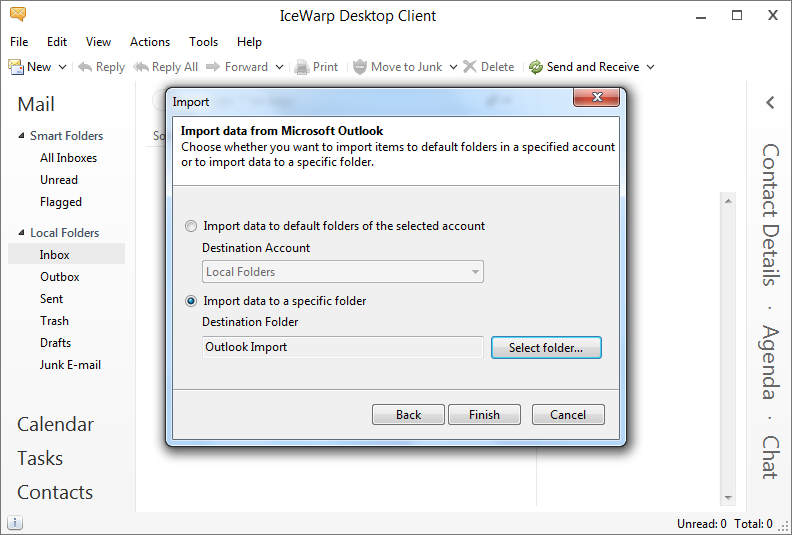This screenshot has width=792, height=535.
Task: Switch to the Calendar section
Action: pos(55,424)
